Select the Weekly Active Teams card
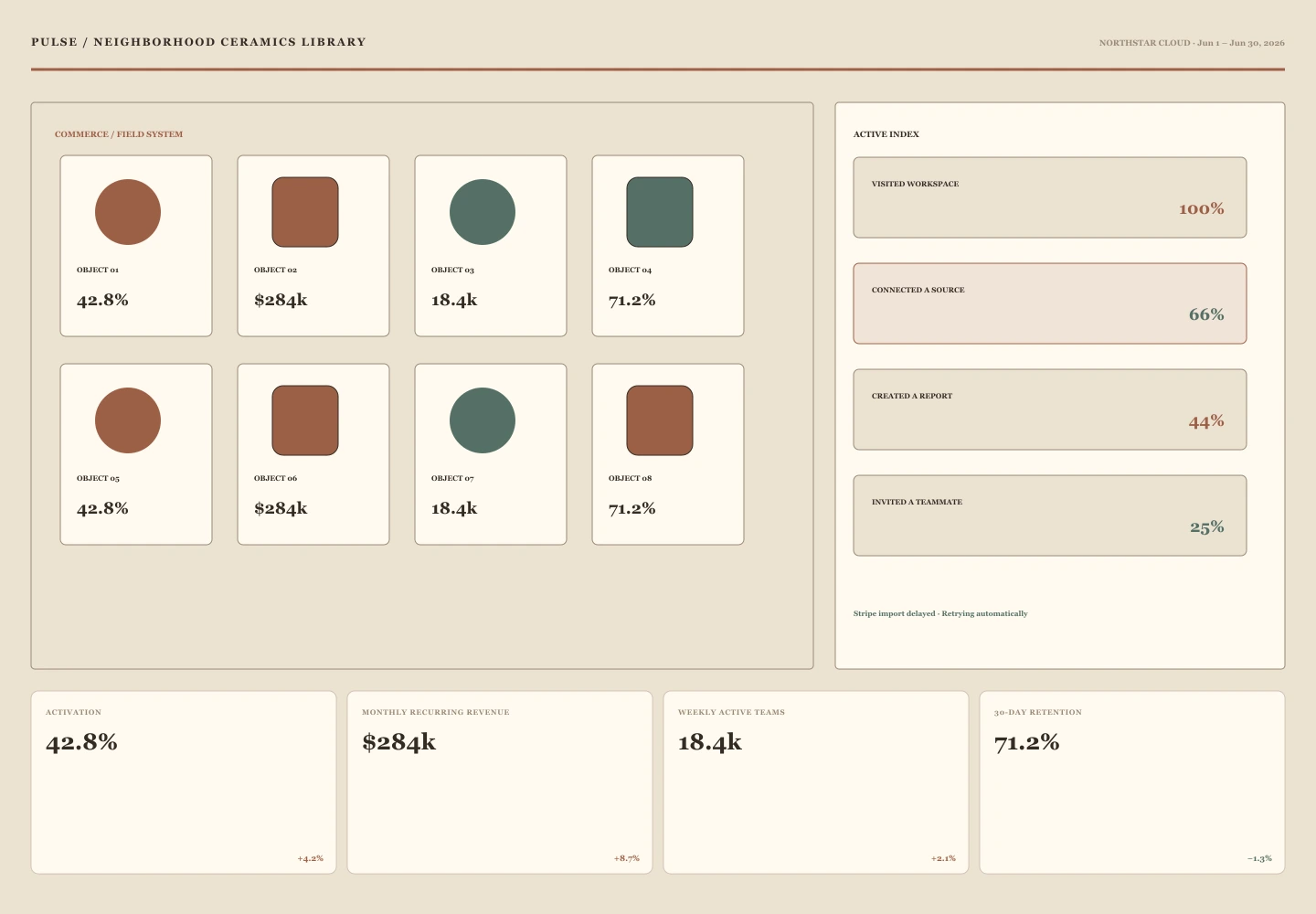 click(x=816, y=782)
